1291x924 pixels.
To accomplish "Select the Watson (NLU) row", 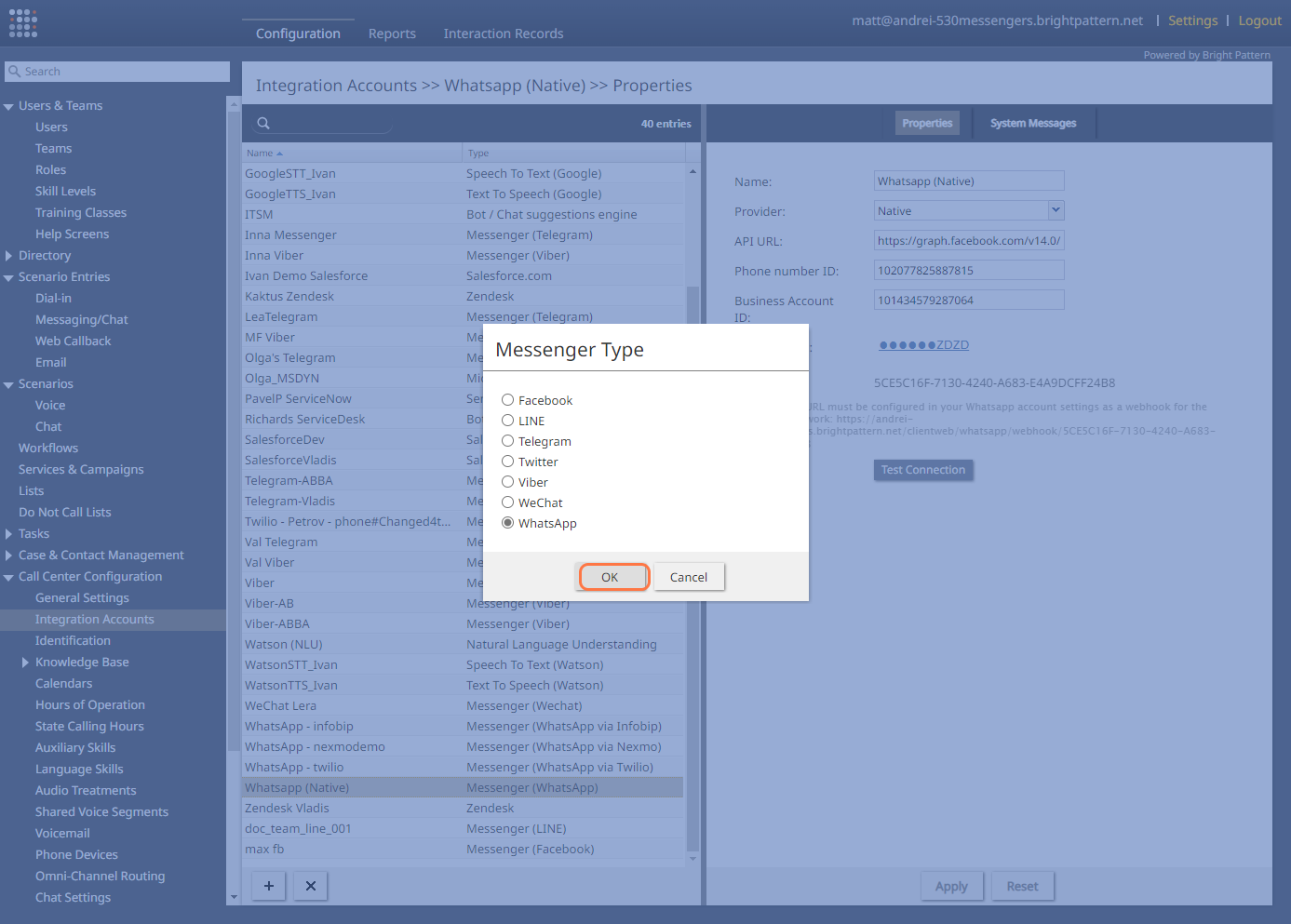I will point(463,645).
